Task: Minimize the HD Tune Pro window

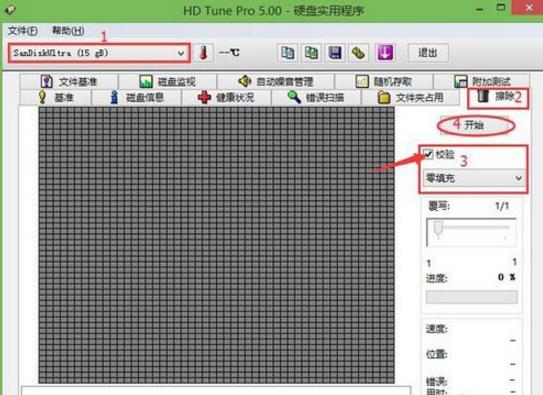Action: pos(480,9)
